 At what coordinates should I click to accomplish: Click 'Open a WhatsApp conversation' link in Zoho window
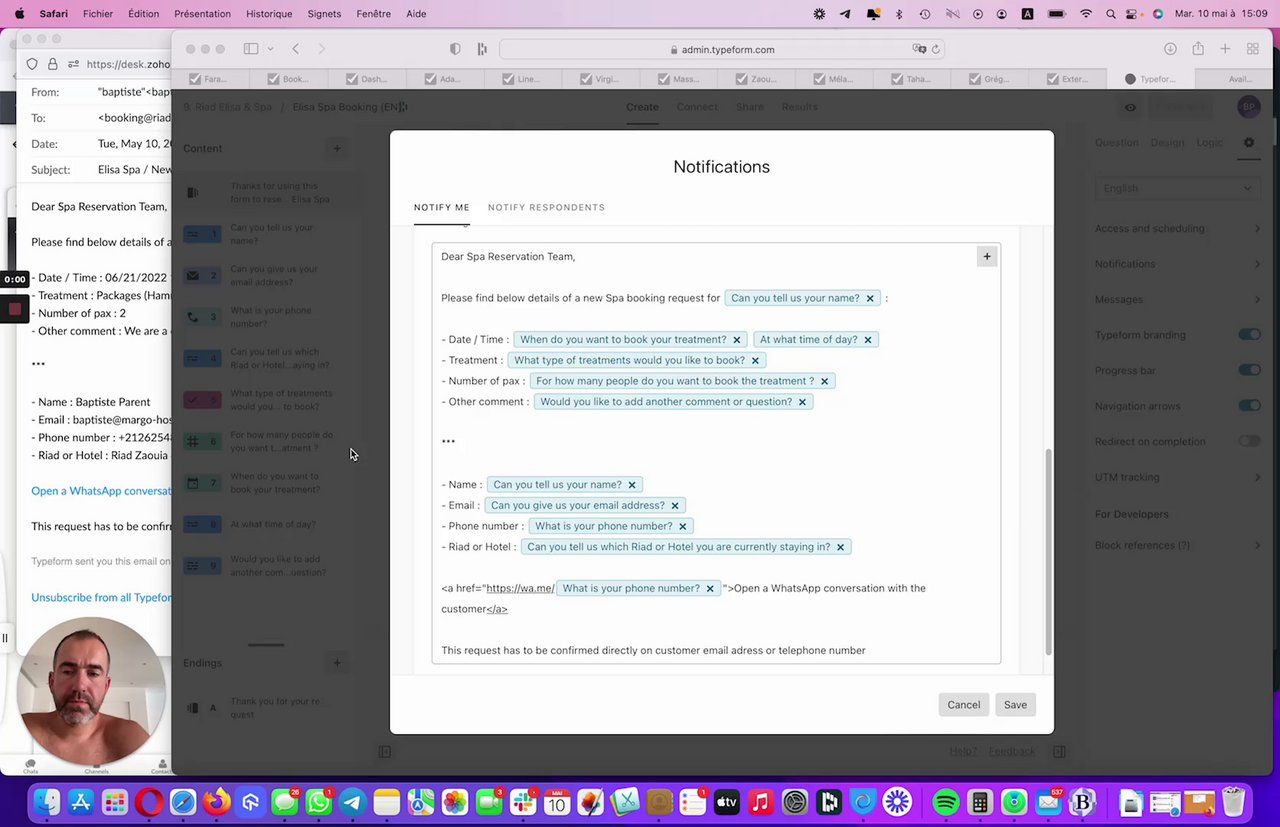coord(101,491)
